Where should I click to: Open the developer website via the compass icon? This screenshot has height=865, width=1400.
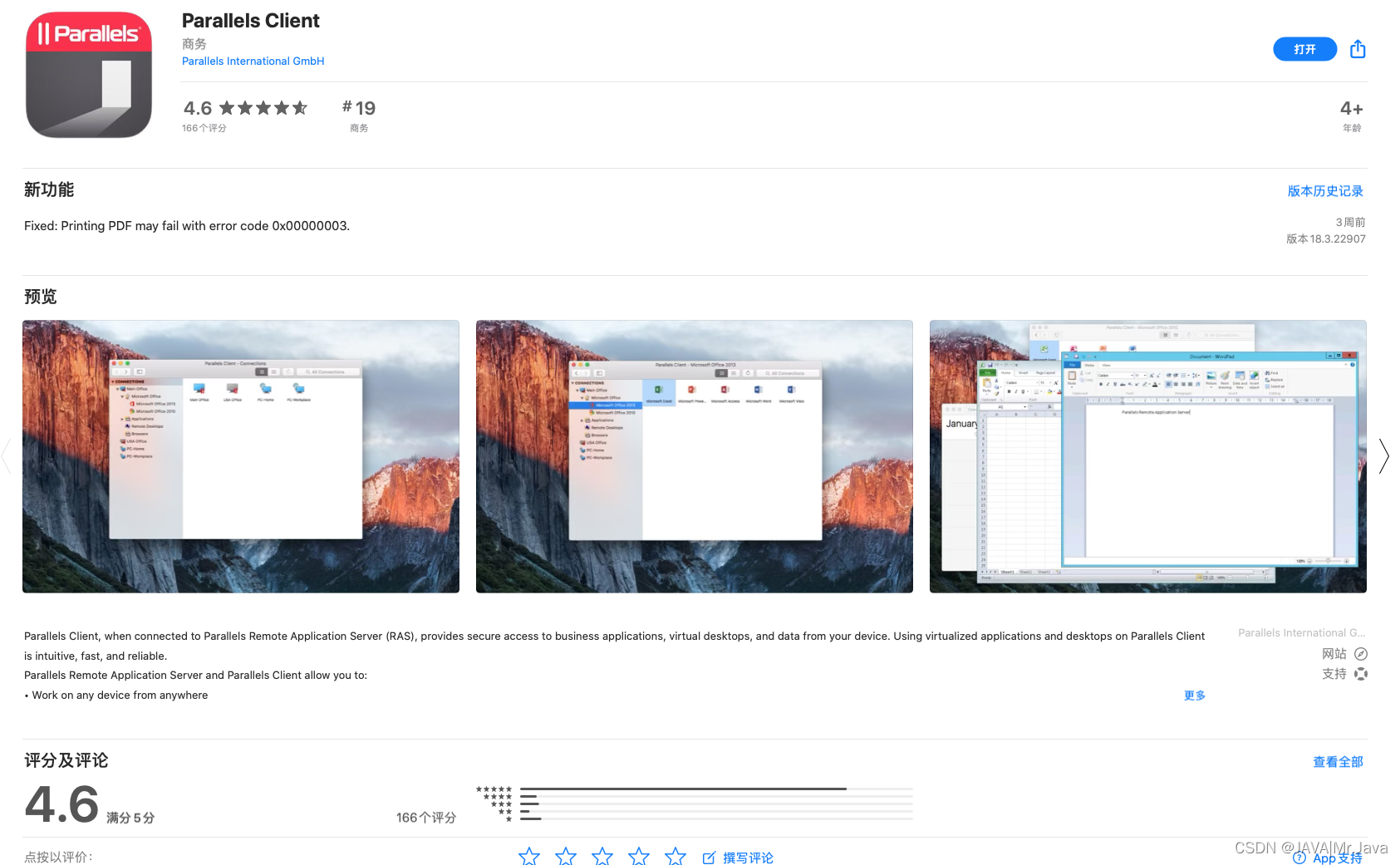click(1361, 654)
